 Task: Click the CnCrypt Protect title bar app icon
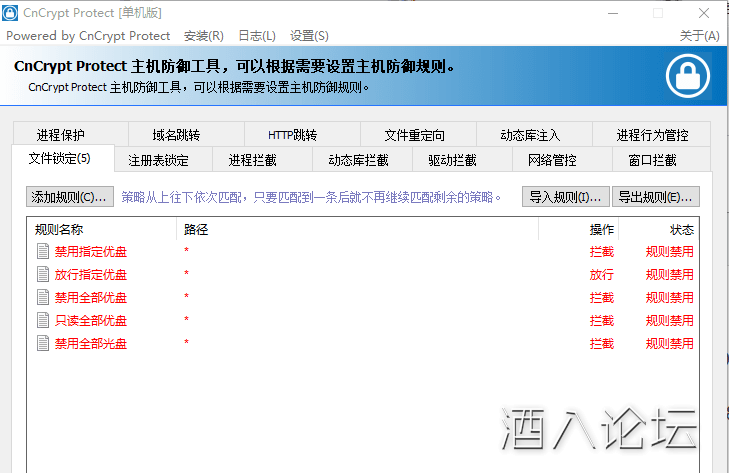pyautogui.click(x=10, y=13)
